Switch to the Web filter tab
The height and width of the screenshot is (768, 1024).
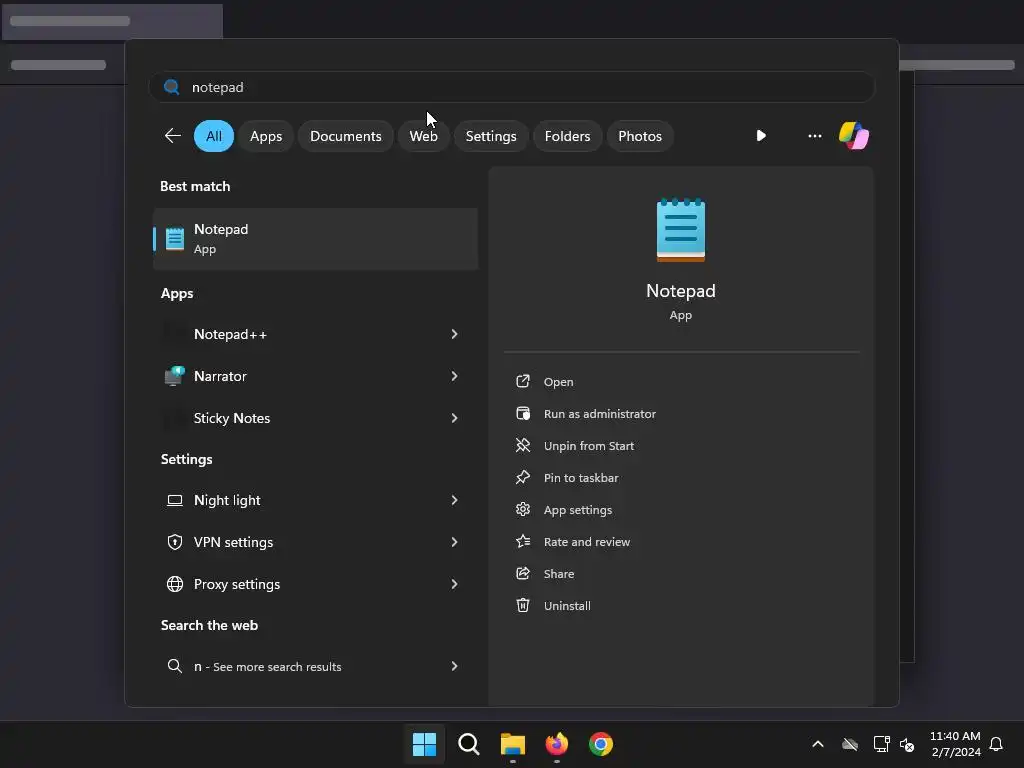pyautogui.click(x=423, y=136)
